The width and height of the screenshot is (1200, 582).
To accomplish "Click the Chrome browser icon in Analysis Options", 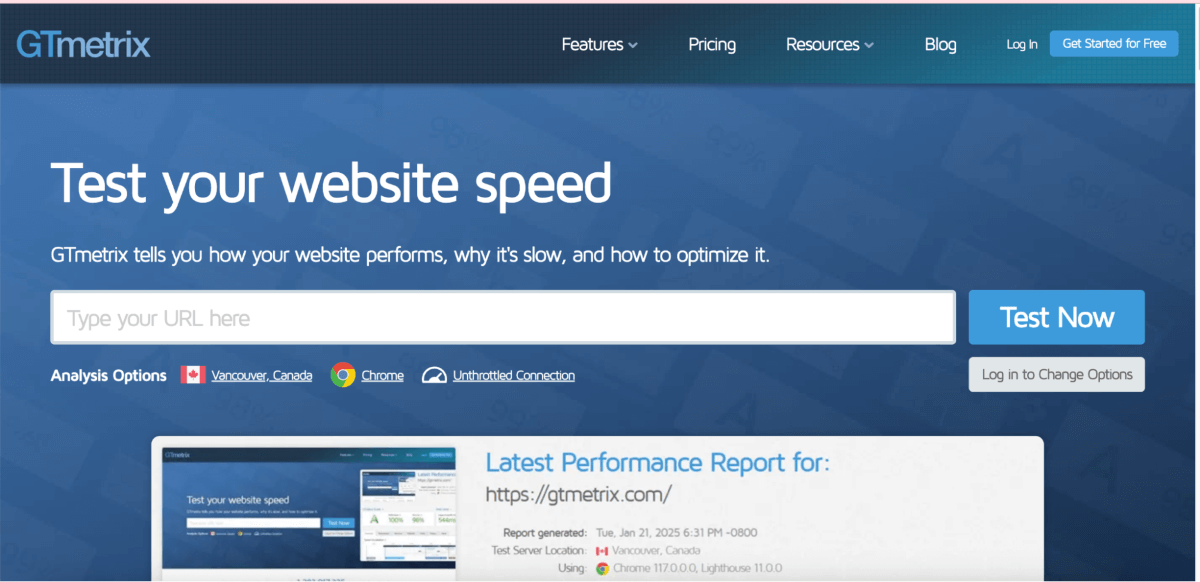I will tap(343, 375).
